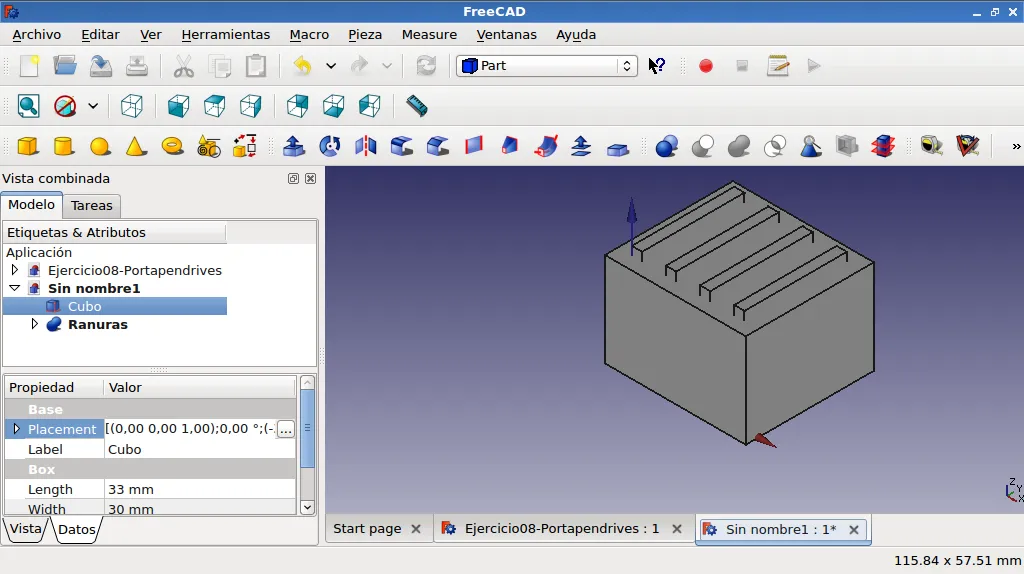This screenshot has width=1024, height=574.
Task: Open a file with folder icon
Action: click(65, 66)
